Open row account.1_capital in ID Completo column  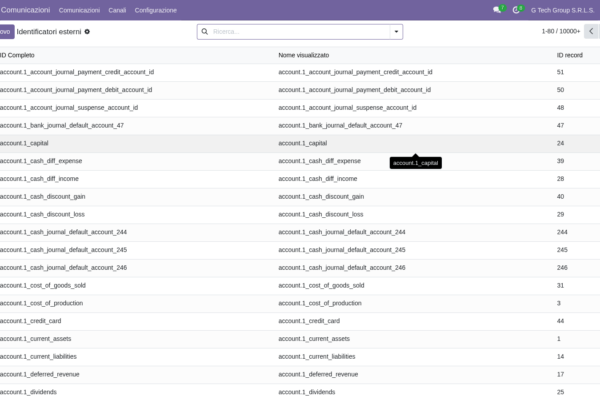[24, 143]
